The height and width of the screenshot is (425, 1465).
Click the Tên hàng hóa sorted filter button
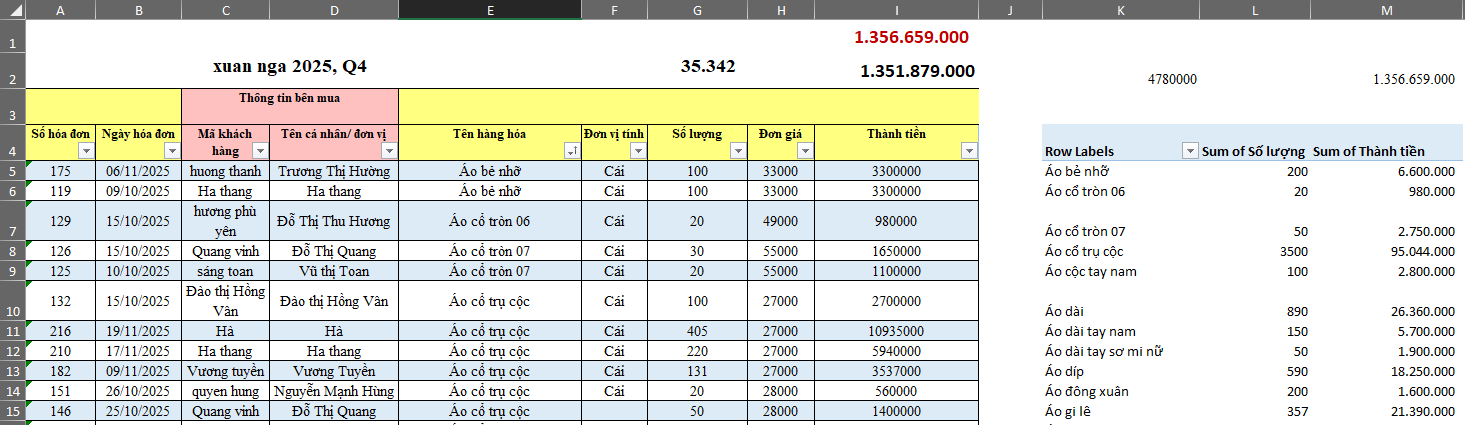click(x=571, y=151)
